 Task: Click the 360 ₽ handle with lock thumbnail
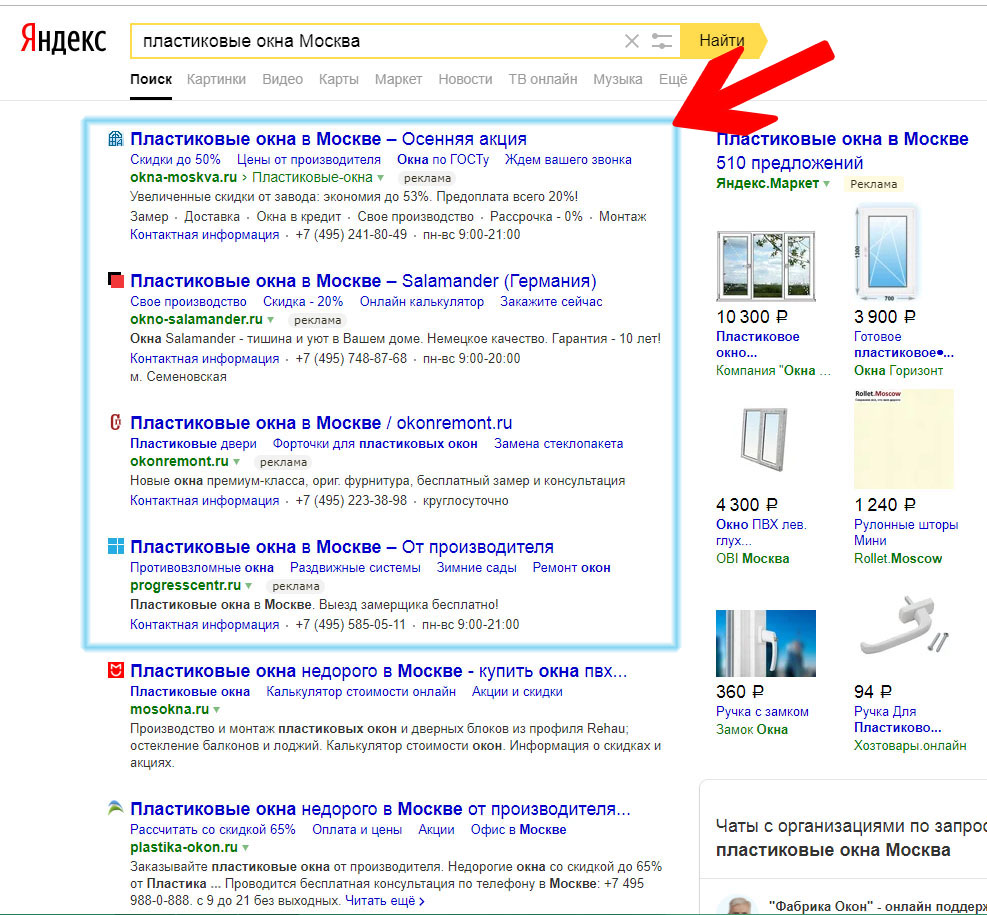click(766, 643)
